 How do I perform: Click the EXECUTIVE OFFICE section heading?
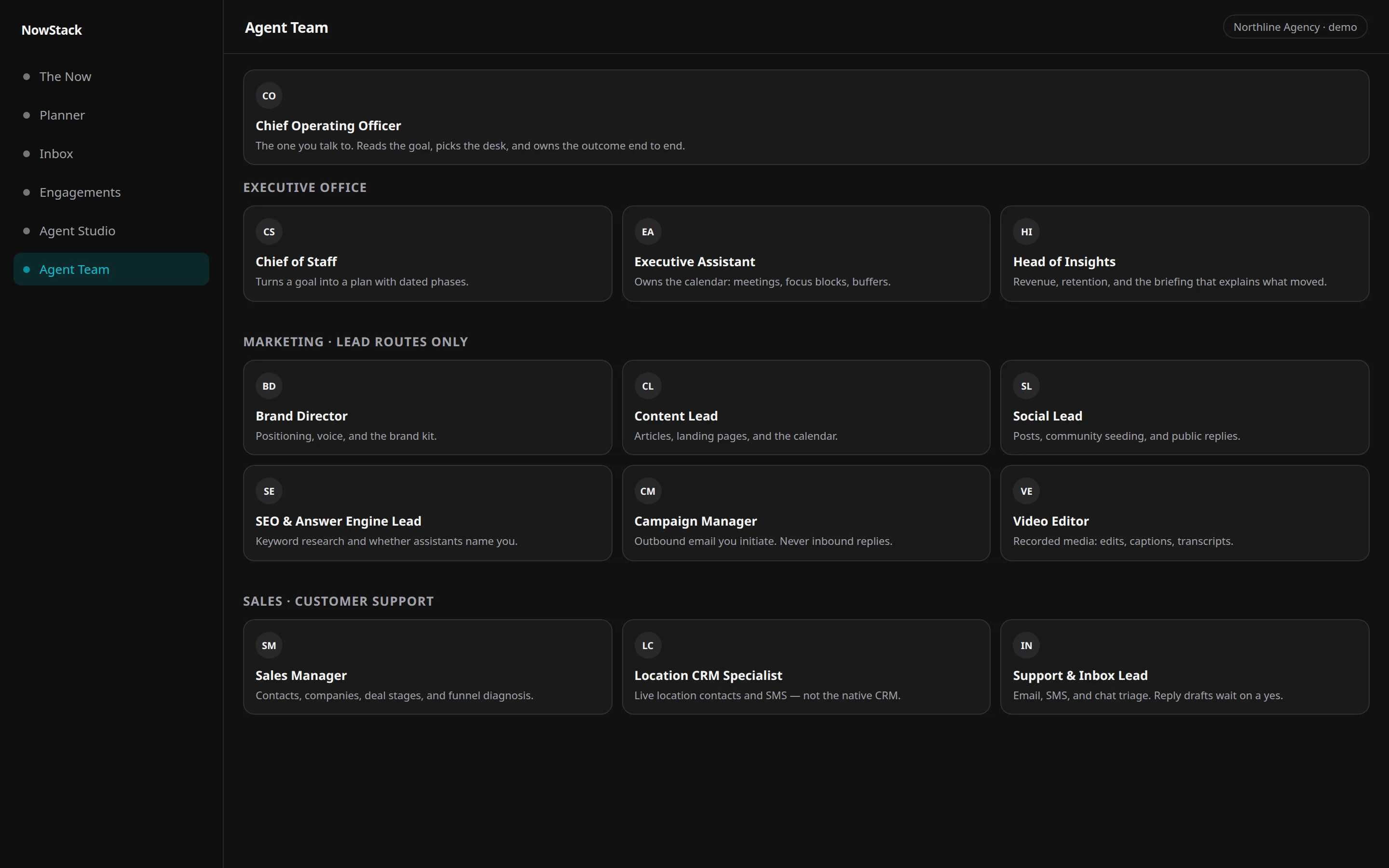(305, 188)
